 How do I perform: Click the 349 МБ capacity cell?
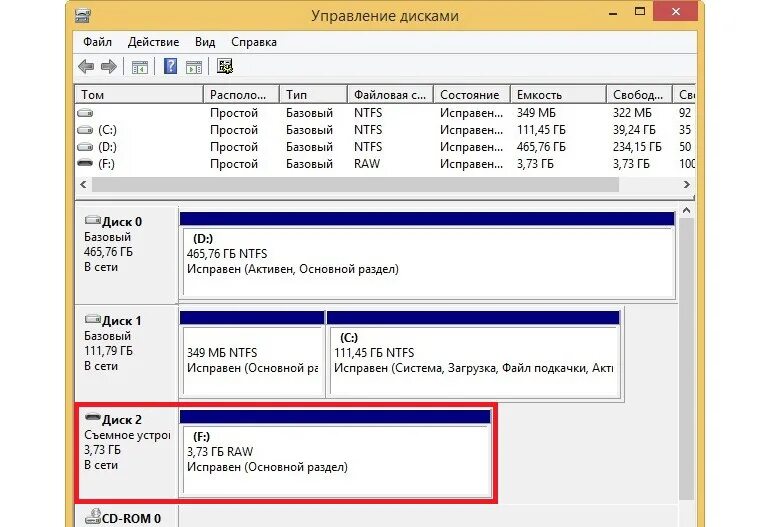(536, 113)
